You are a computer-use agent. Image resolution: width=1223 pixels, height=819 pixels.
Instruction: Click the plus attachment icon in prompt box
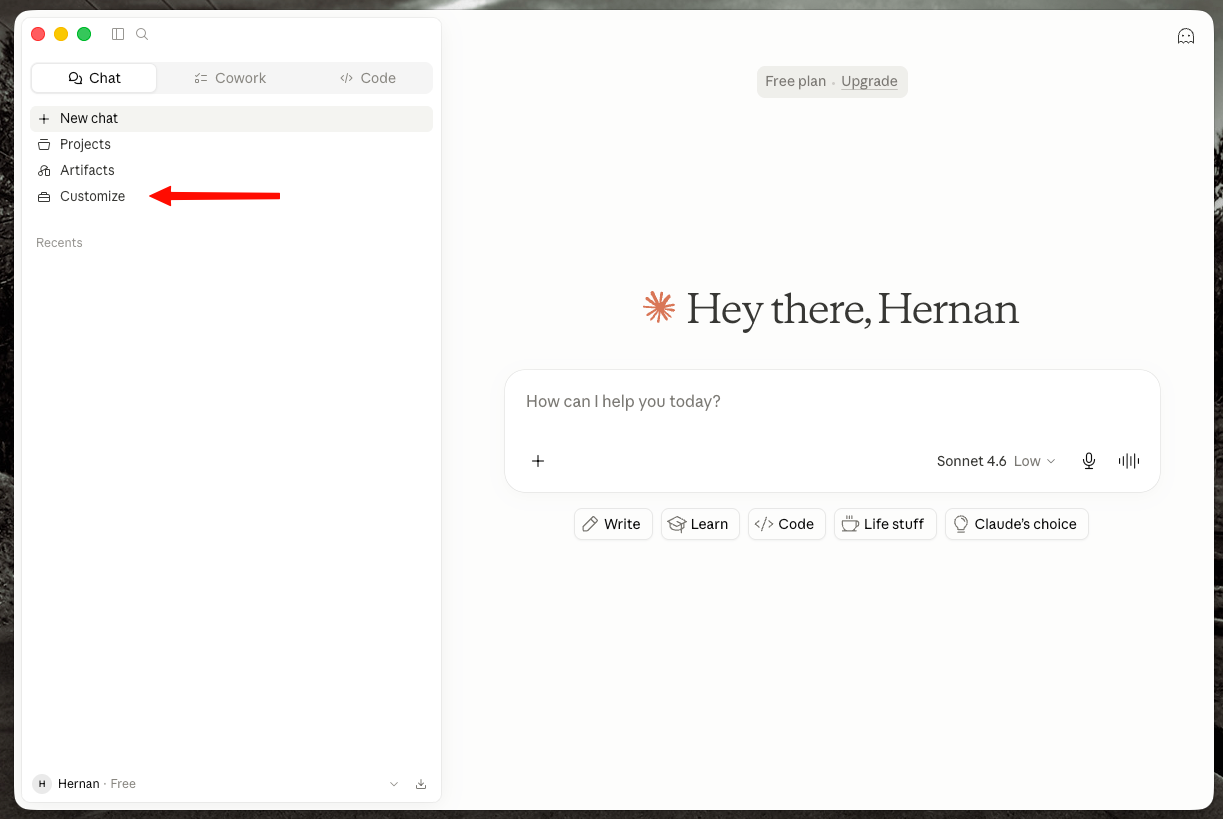(538, 461)
